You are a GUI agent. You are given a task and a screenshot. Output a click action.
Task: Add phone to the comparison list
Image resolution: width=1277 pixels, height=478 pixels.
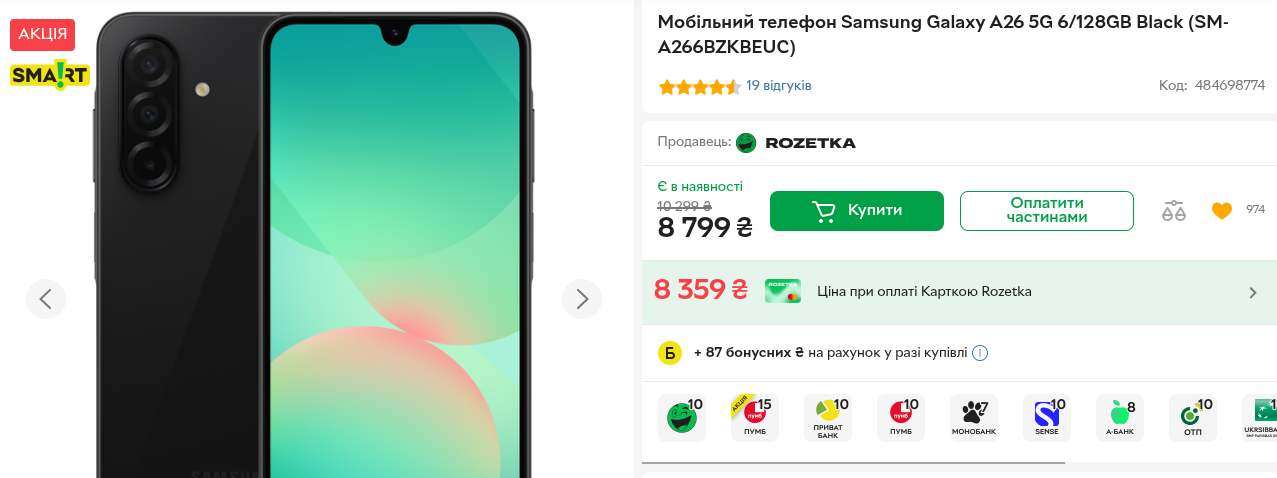click(x=1174, y=211)
